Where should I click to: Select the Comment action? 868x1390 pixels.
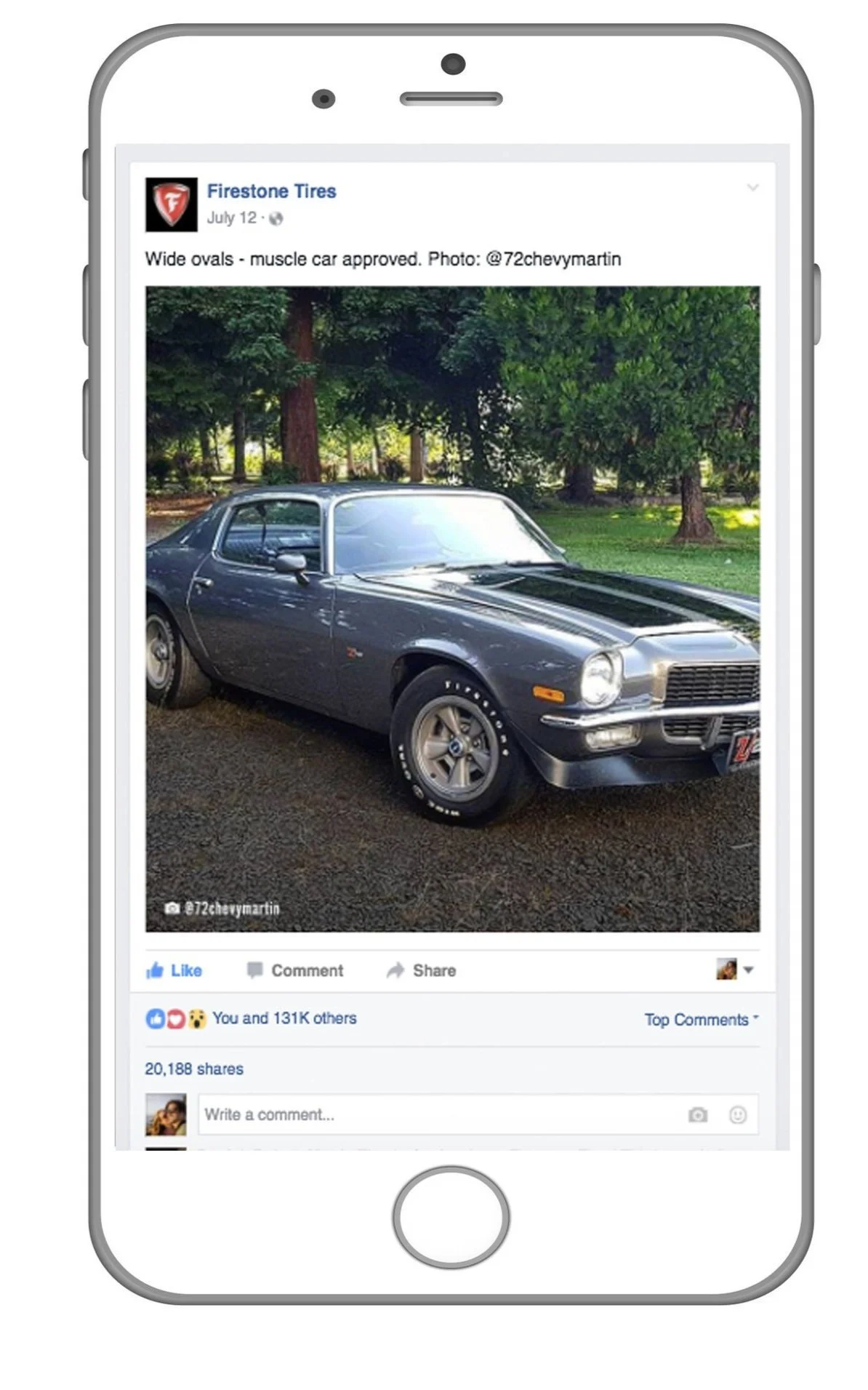pyautogui.click(x=307, y=970)
